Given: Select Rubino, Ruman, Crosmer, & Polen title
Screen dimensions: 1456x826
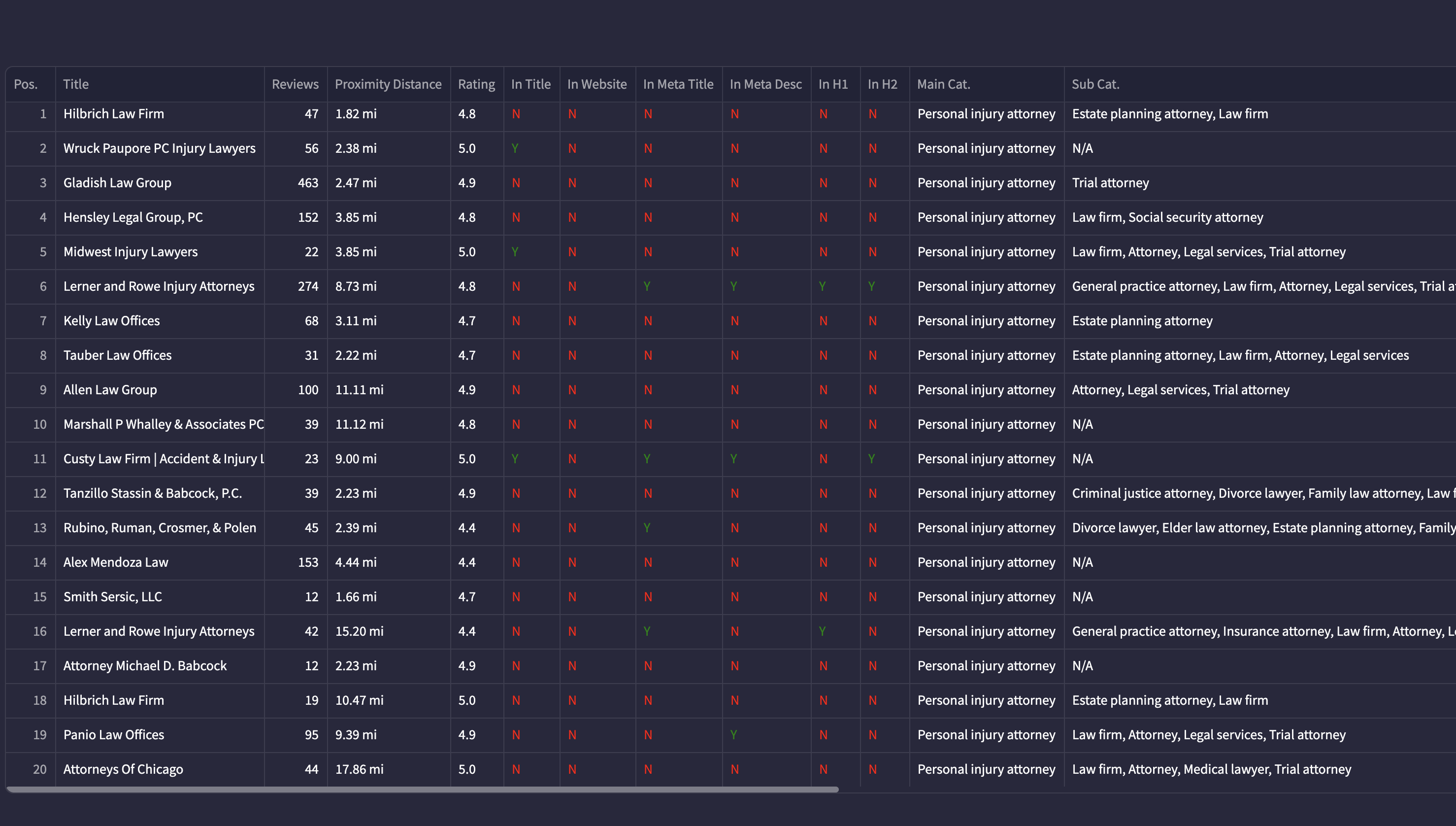Looking at the screenshot, I should 160,528.
